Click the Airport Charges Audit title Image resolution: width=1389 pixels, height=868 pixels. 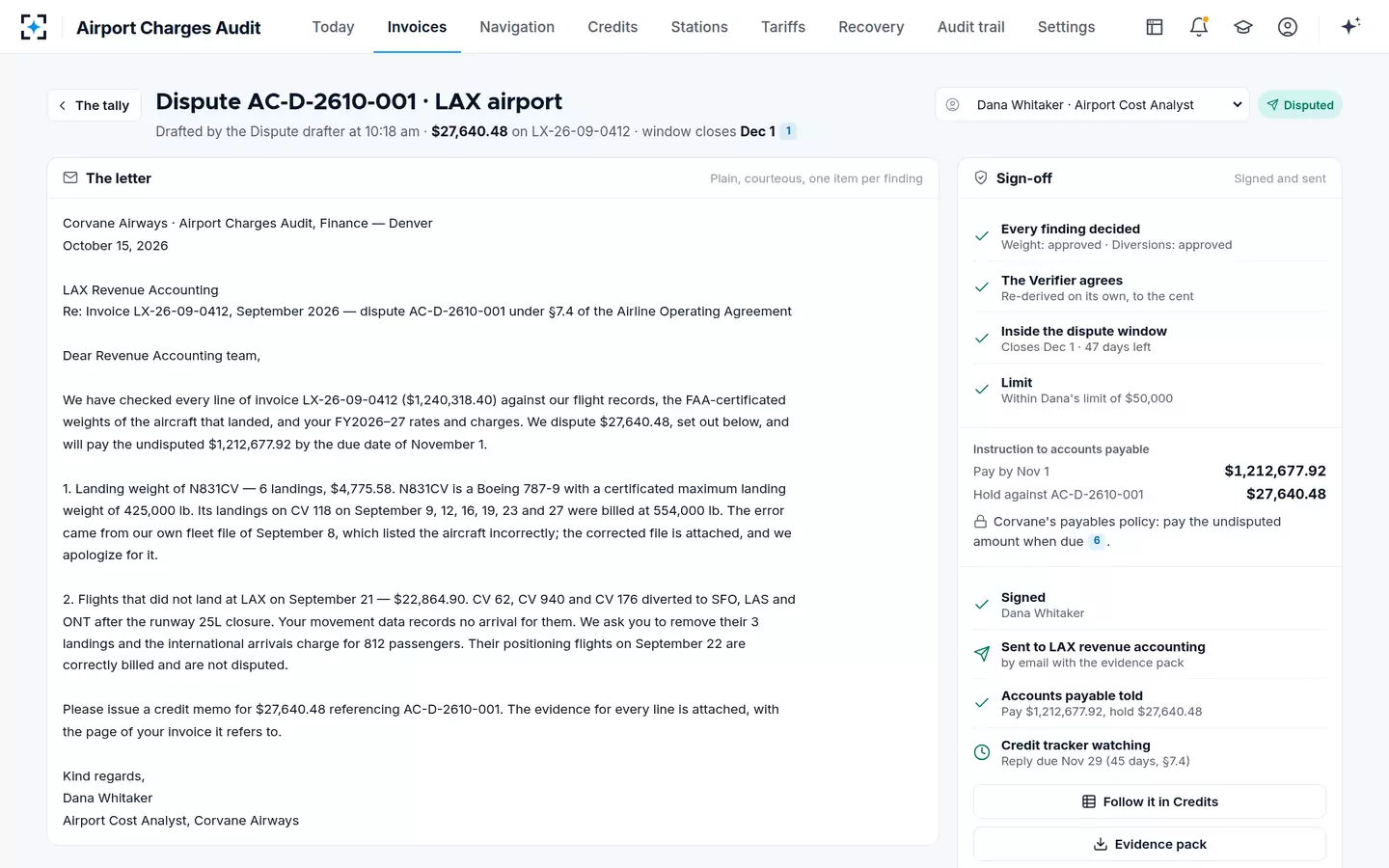coord(169,28)
